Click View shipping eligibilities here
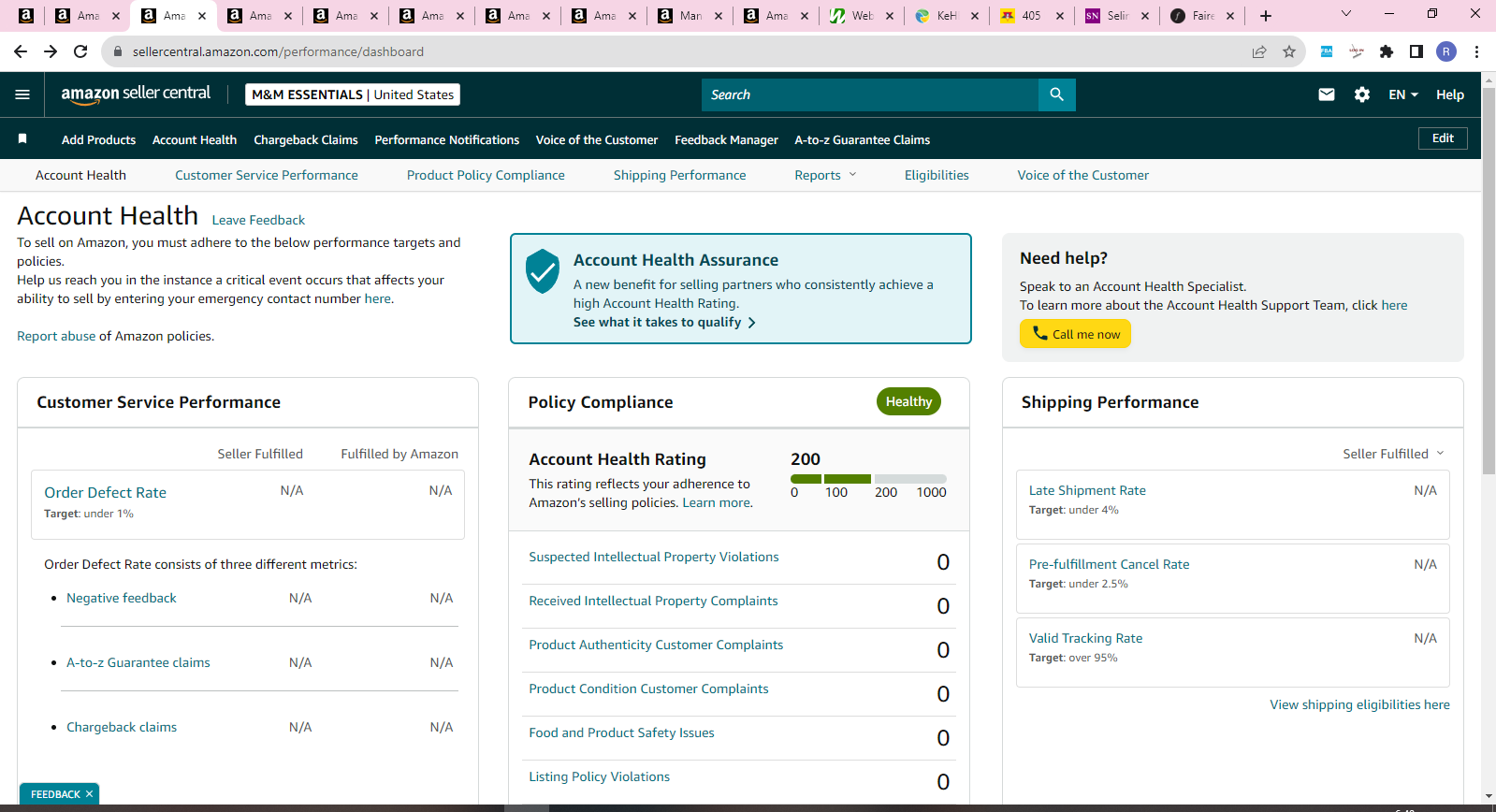Image resolution: width=1496 pixels, height=812 pixels. 1359,704
